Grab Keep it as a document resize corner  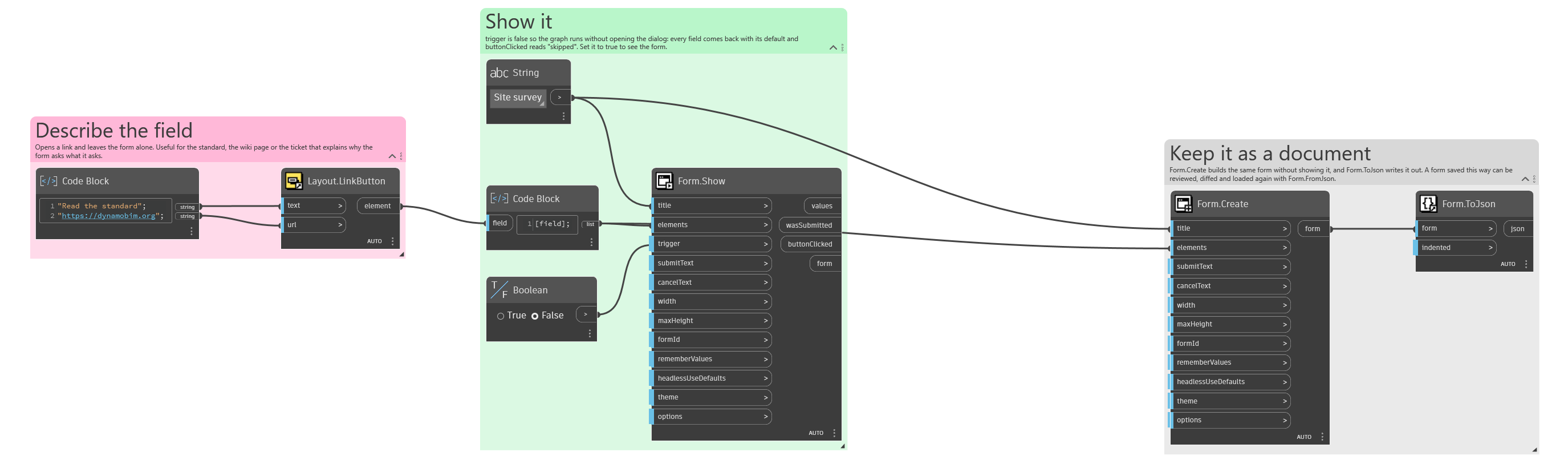(1535, 450)
